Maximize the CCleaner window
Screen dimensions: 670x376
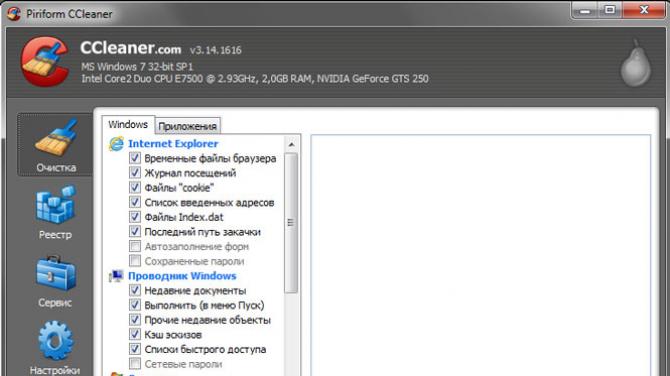pyautogui.click(x=610, y=10)
